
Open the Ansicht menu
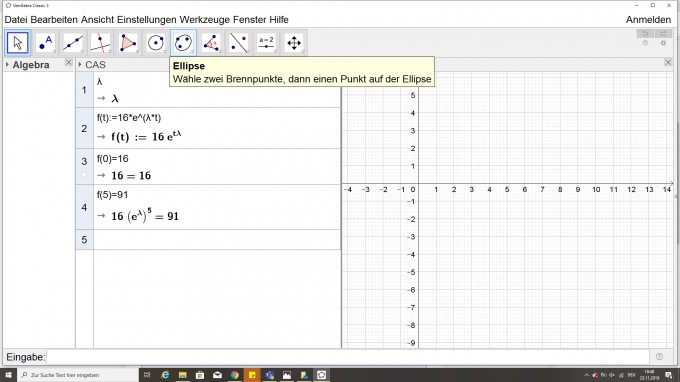tap(97, 20)
